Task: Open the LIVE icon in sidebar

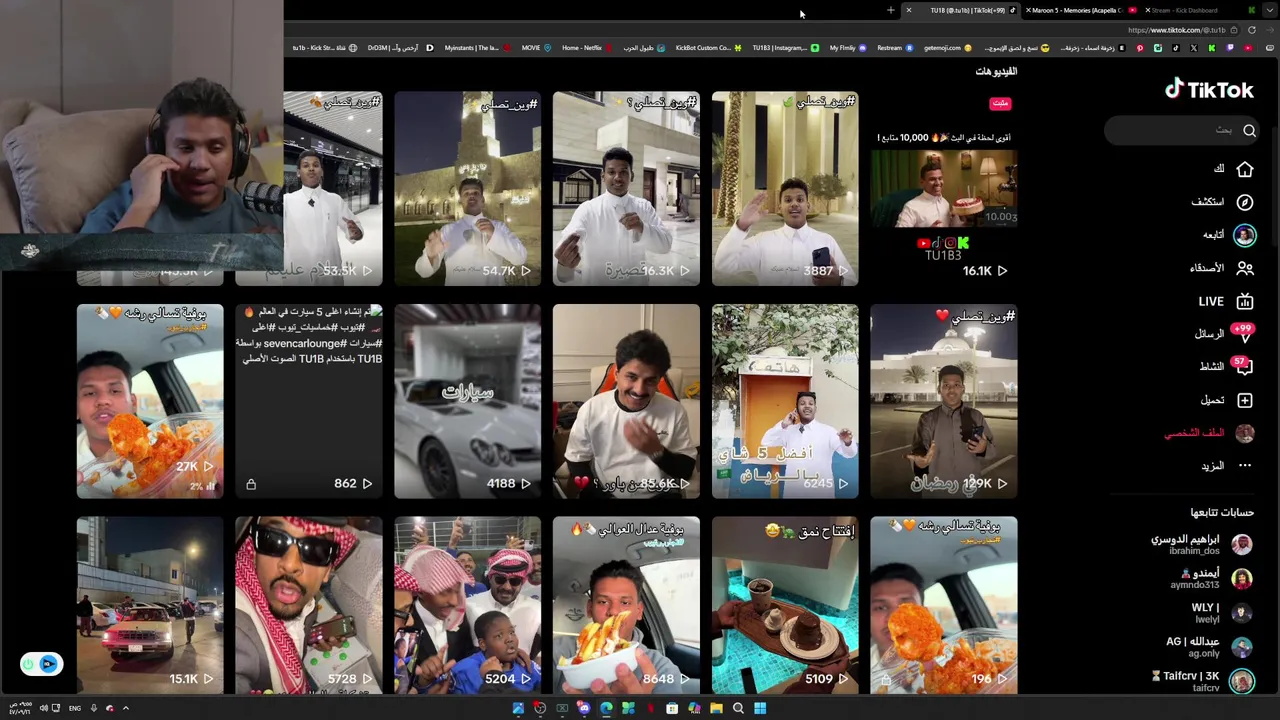Action: tap(1245, 301)
